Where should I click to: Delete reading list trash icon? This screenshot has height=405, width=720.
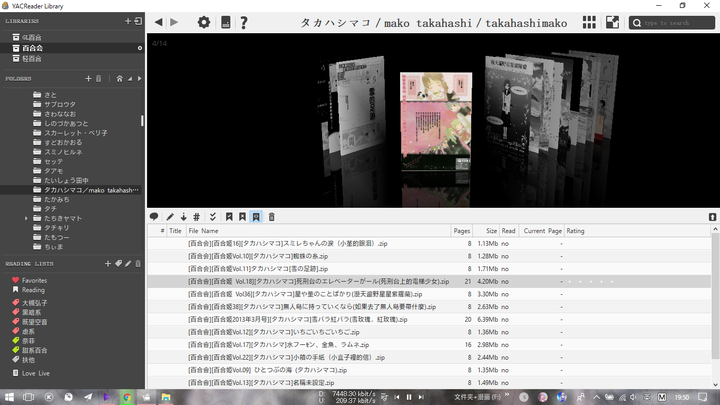tap(138, 264)
